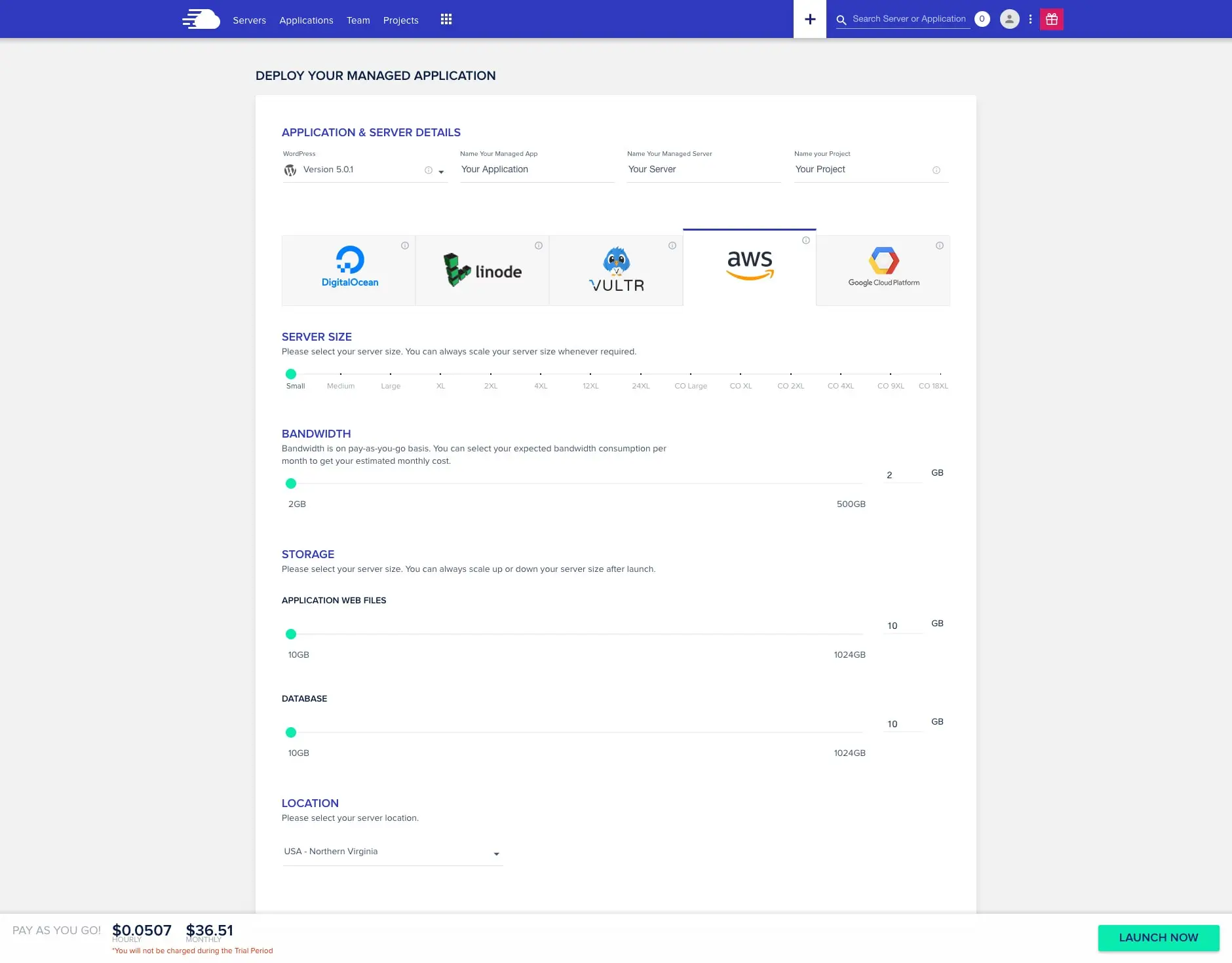
Task: Click the plus add button in header
Action: click(810, 19)
